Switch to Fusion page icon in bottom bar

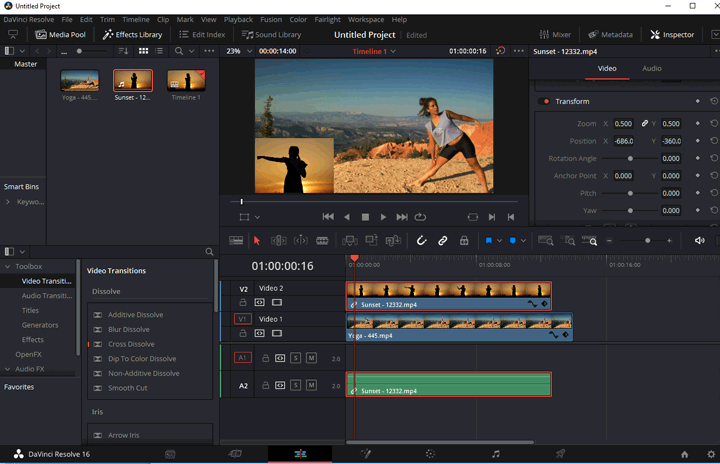pos(365,454)
